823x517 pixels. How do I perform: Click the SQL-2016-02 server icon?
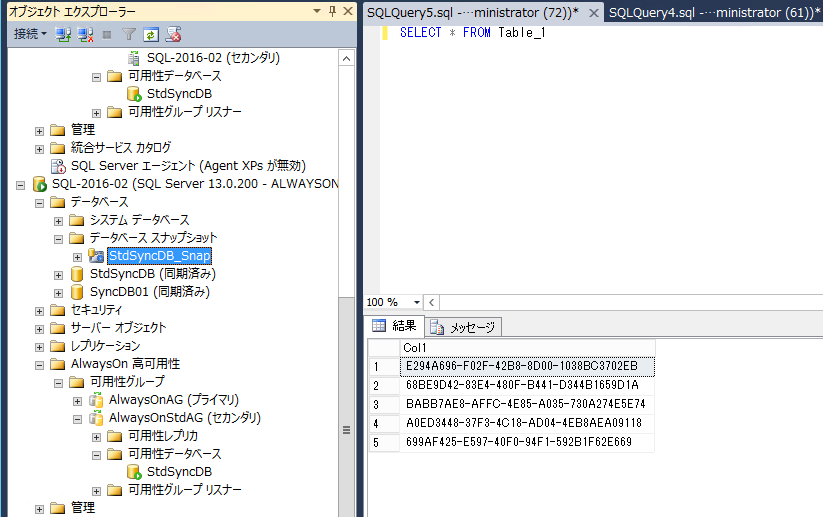pos(39,184)
